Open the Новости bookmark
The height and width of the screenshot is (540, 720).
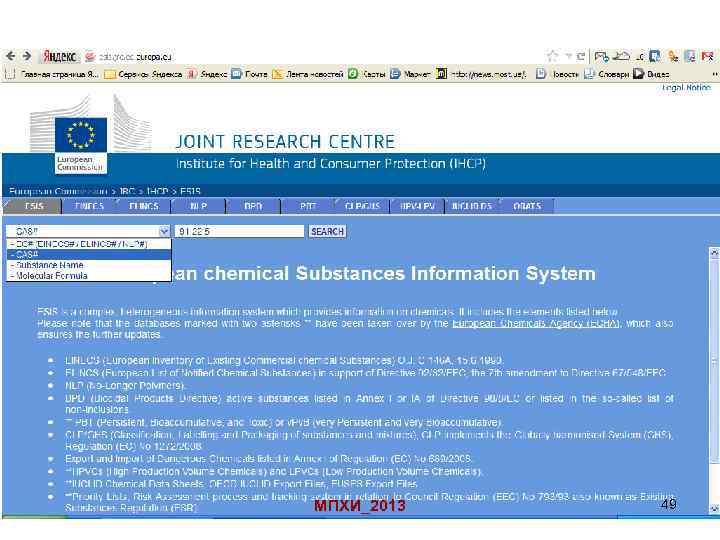[x=557, y=74]
